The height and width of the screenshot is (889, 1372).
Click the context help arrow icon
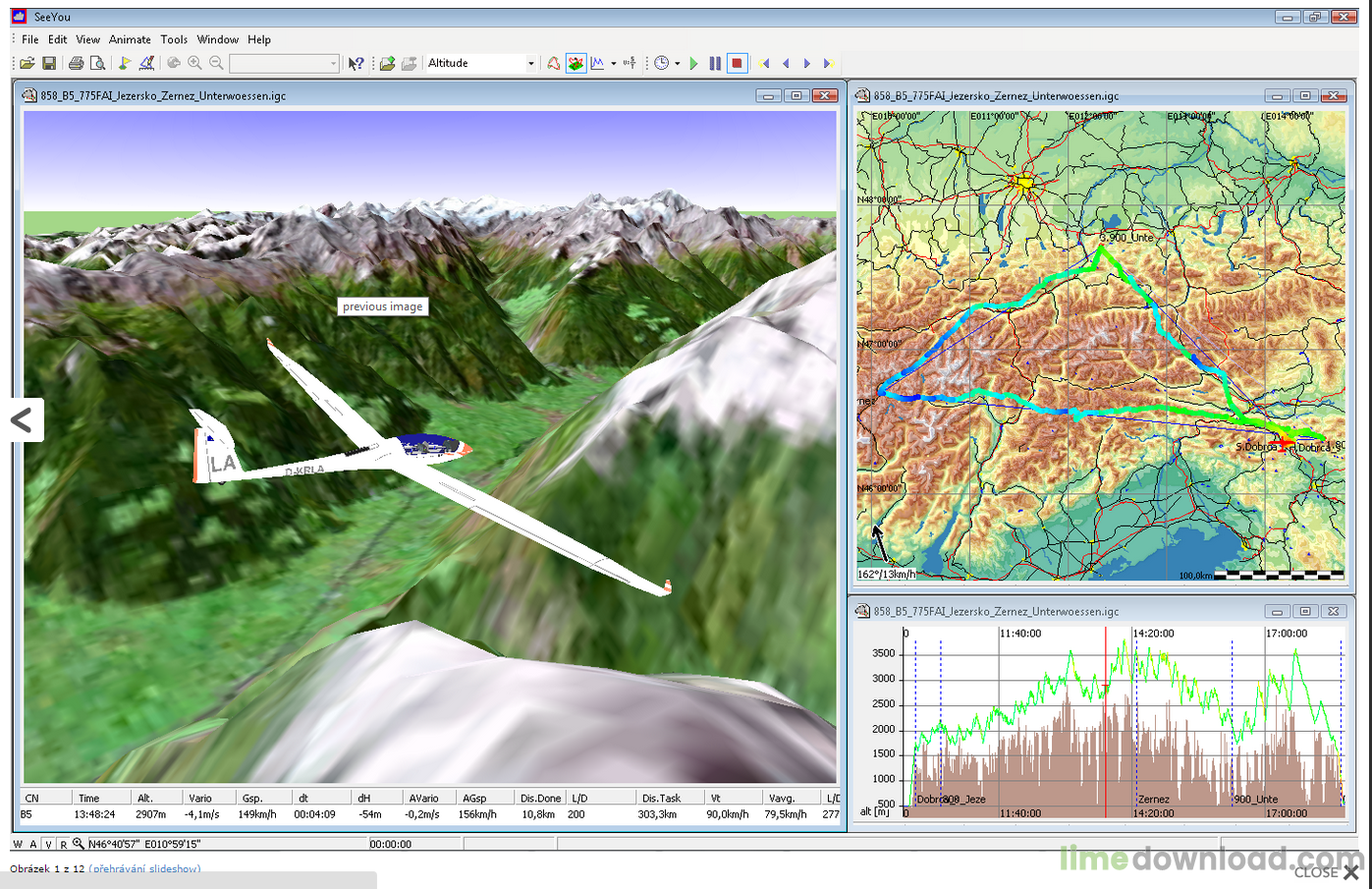(x=356, y=63)
